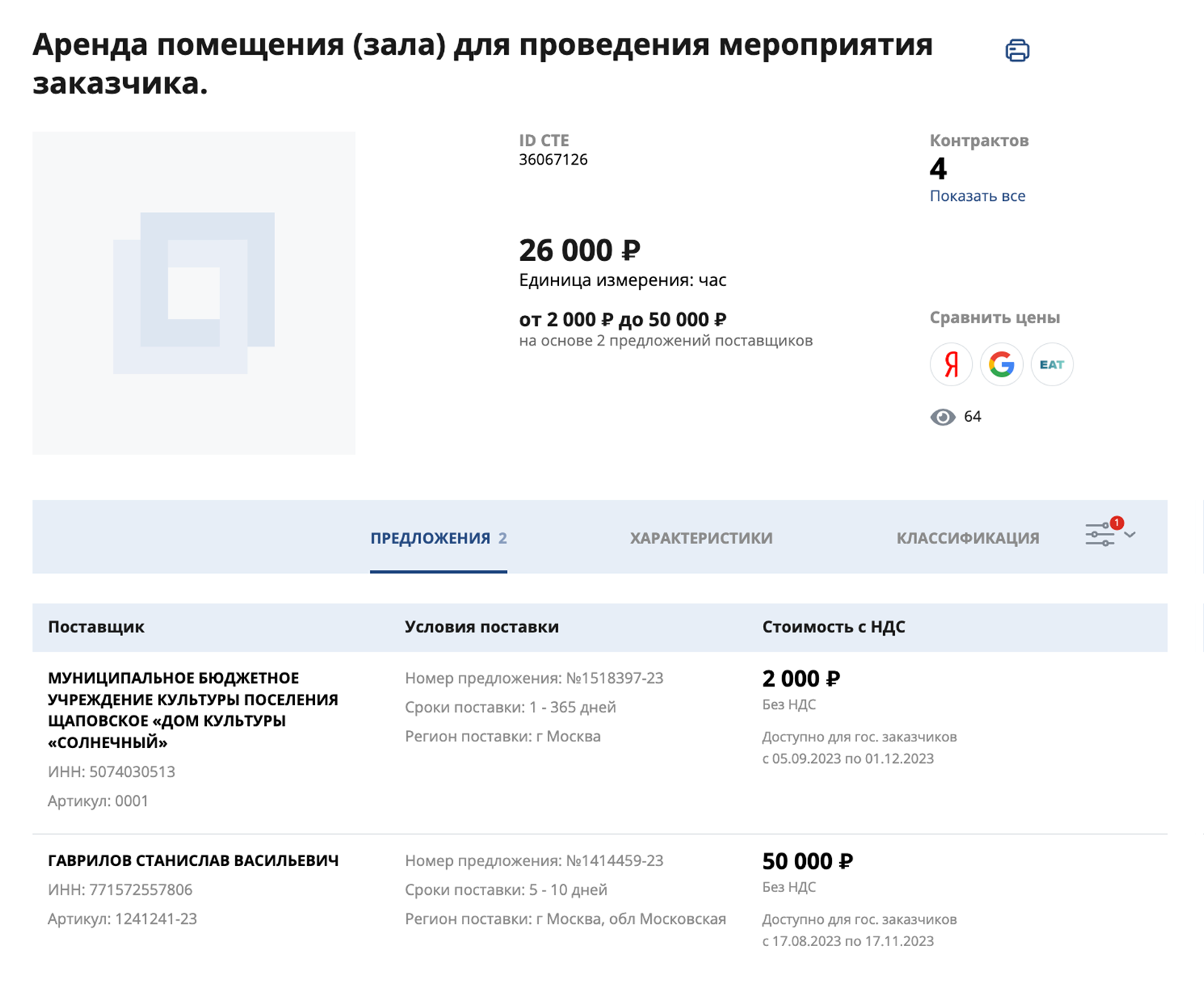Click the price range от 2 000 ₽ до 50 000 ₽
This screenshot has width=1204, height=992.
(623, 320)
